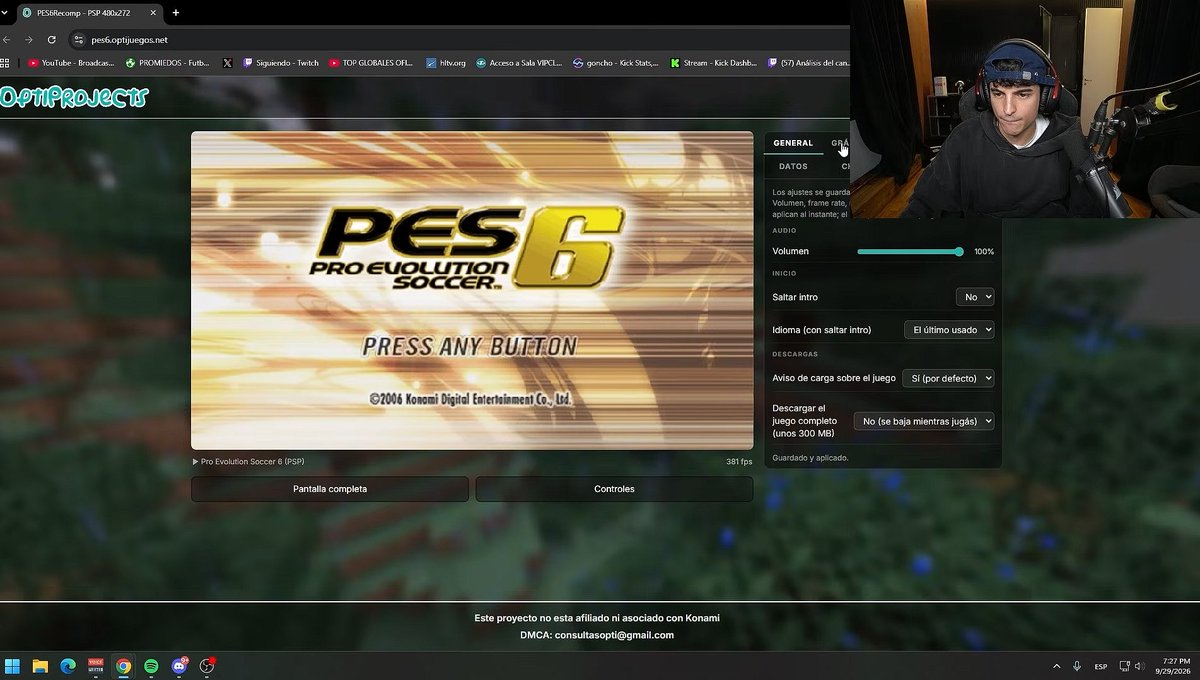The height and width of the screenshot is (680, 1200).
Task: Select the GENERAL settings tab
Action: pyautogui.click(x=793, y=143)
